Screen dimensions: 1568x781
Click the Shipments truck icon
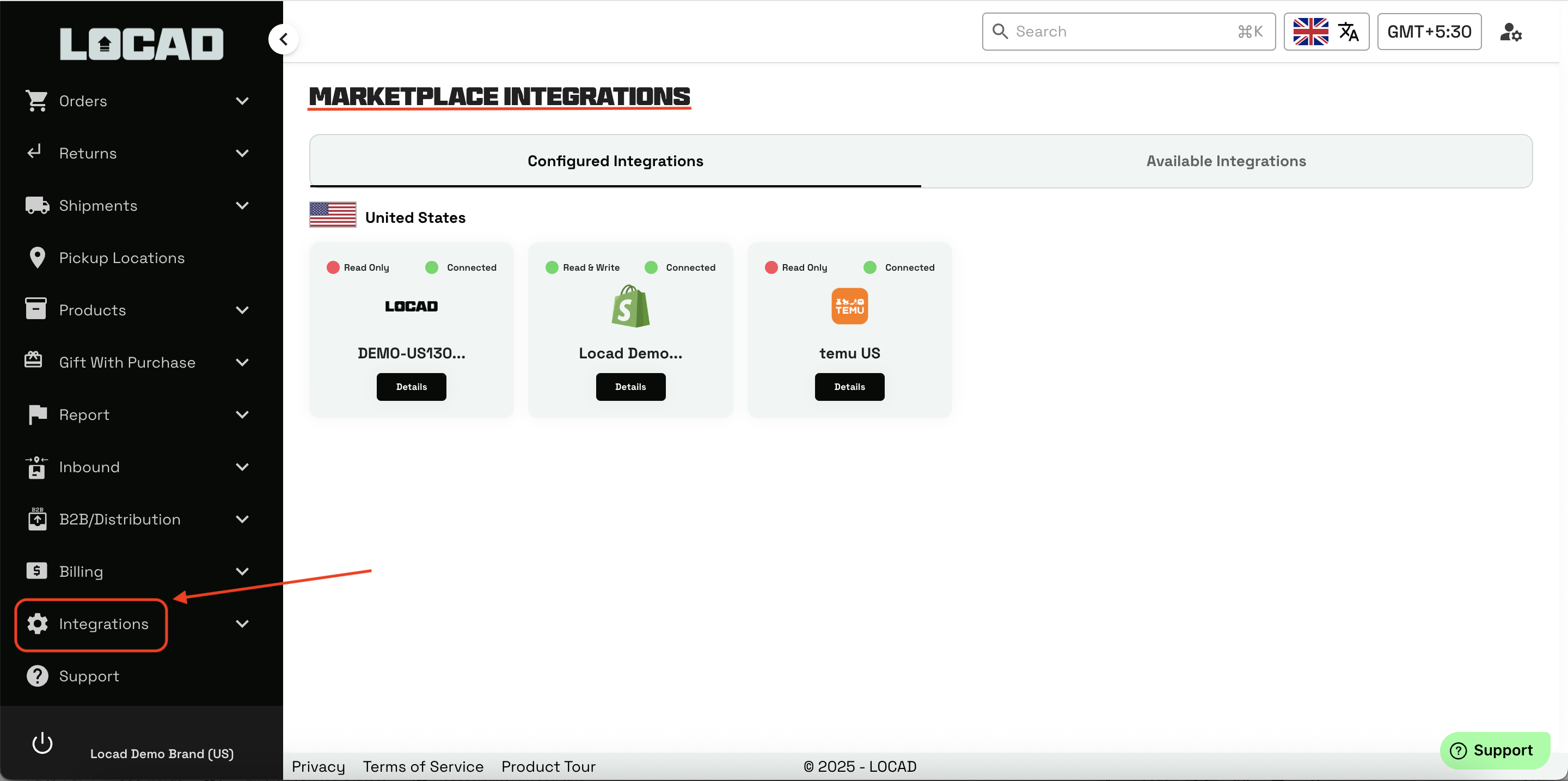(x=36, y=205)
